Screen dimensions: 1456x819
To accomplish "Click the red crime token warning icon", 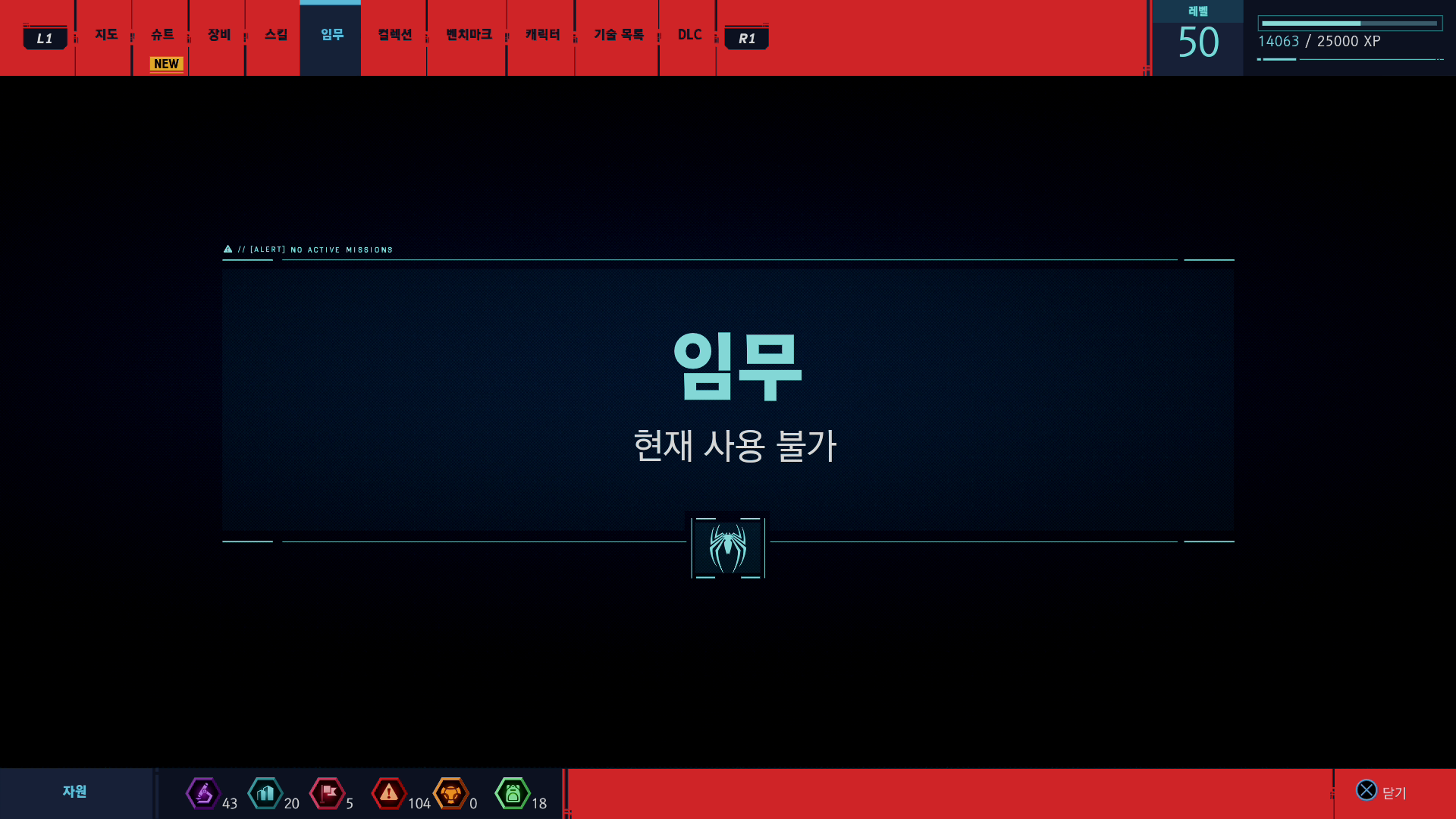I will 388,793.
